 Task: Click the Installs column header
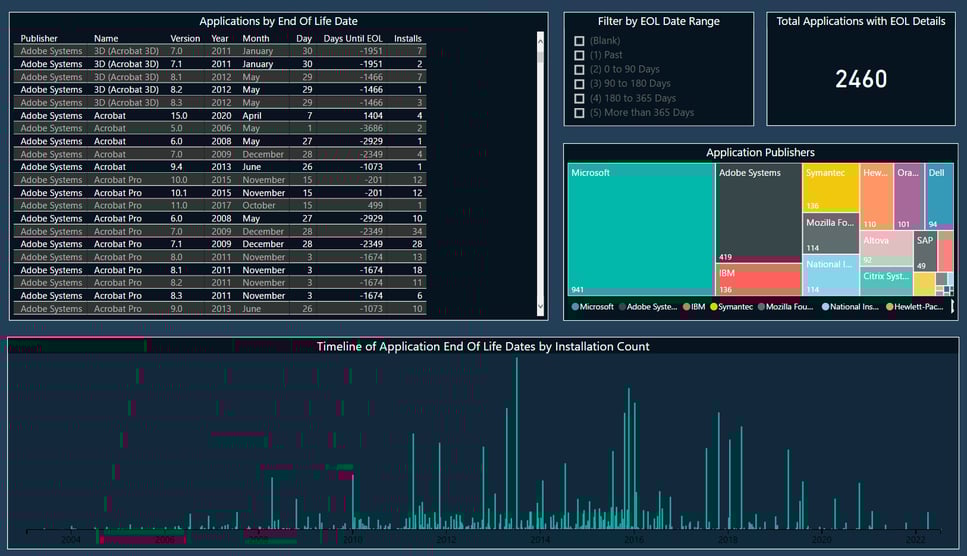408,38
